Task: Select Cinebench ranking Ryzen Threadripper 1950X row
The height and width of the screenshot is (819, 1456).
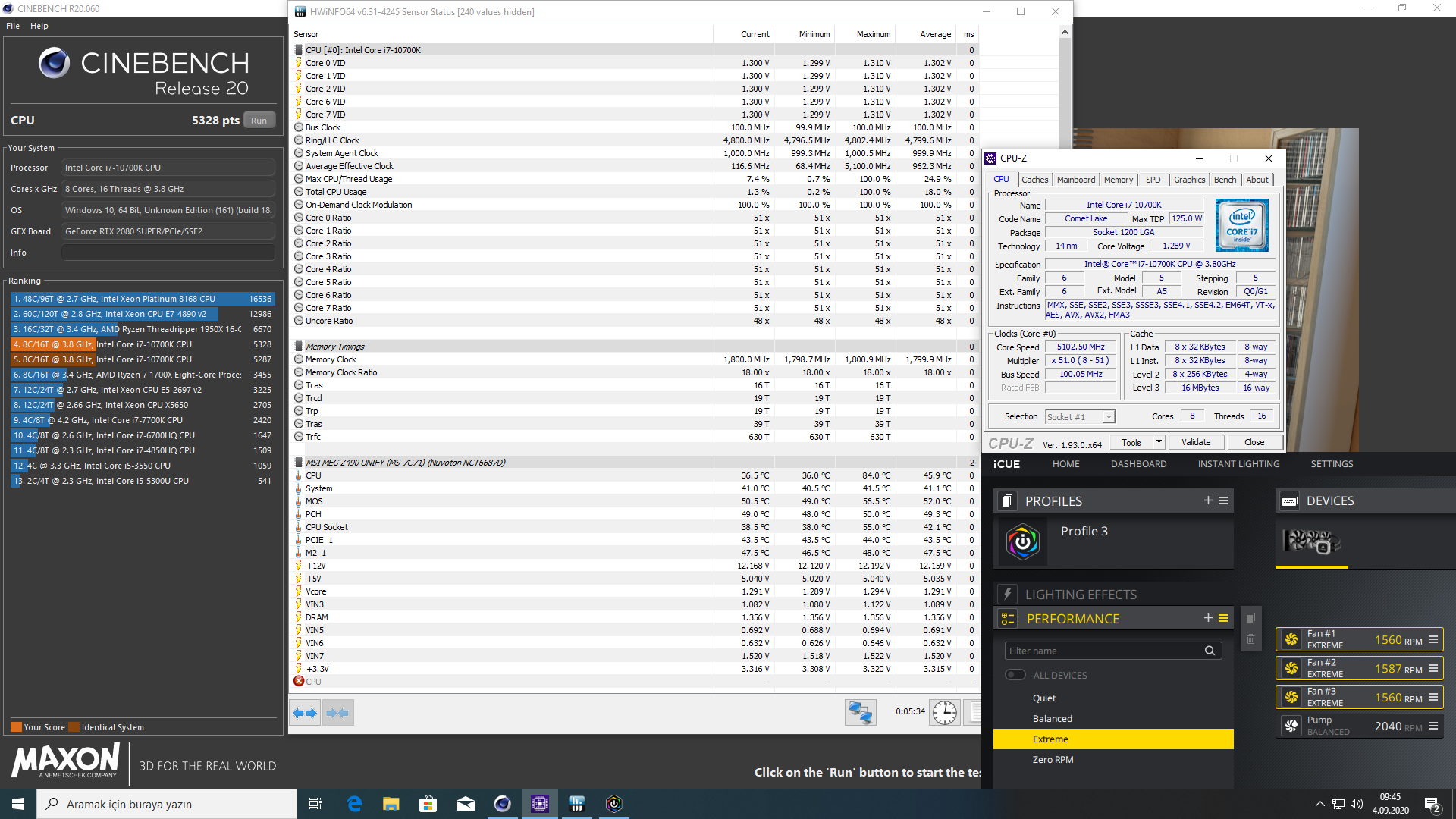Action: [142, 329]
